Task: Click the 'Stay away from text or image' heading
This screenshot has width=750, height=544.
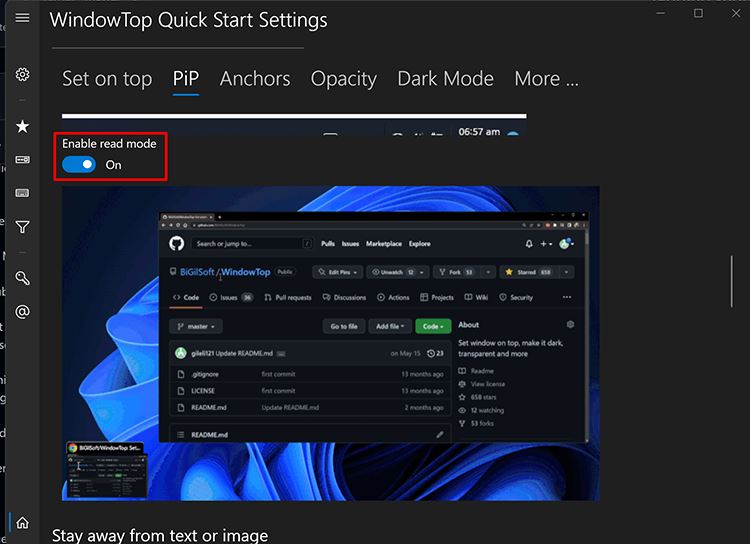Action: pos(160,535)
